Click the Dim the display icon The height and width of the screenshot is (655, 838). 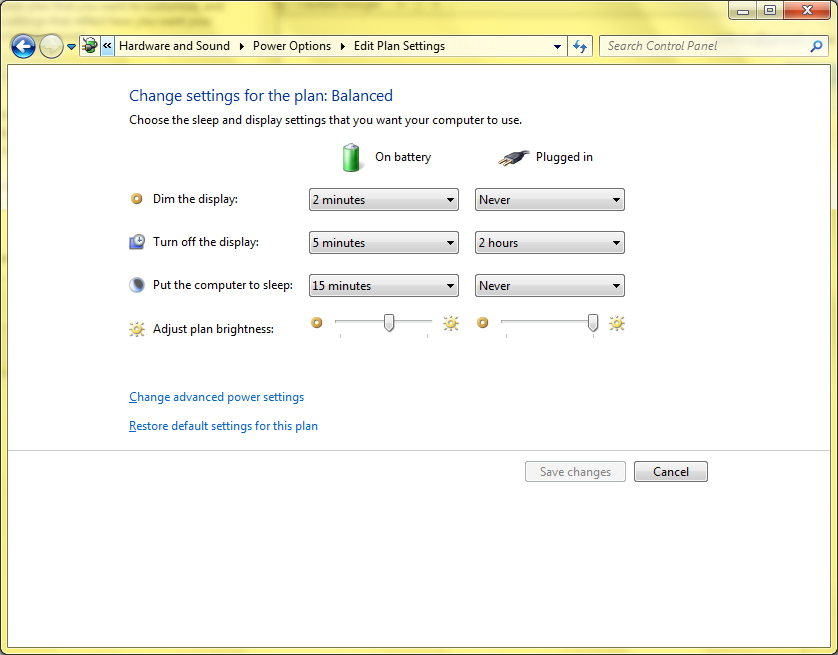[137, 199]
